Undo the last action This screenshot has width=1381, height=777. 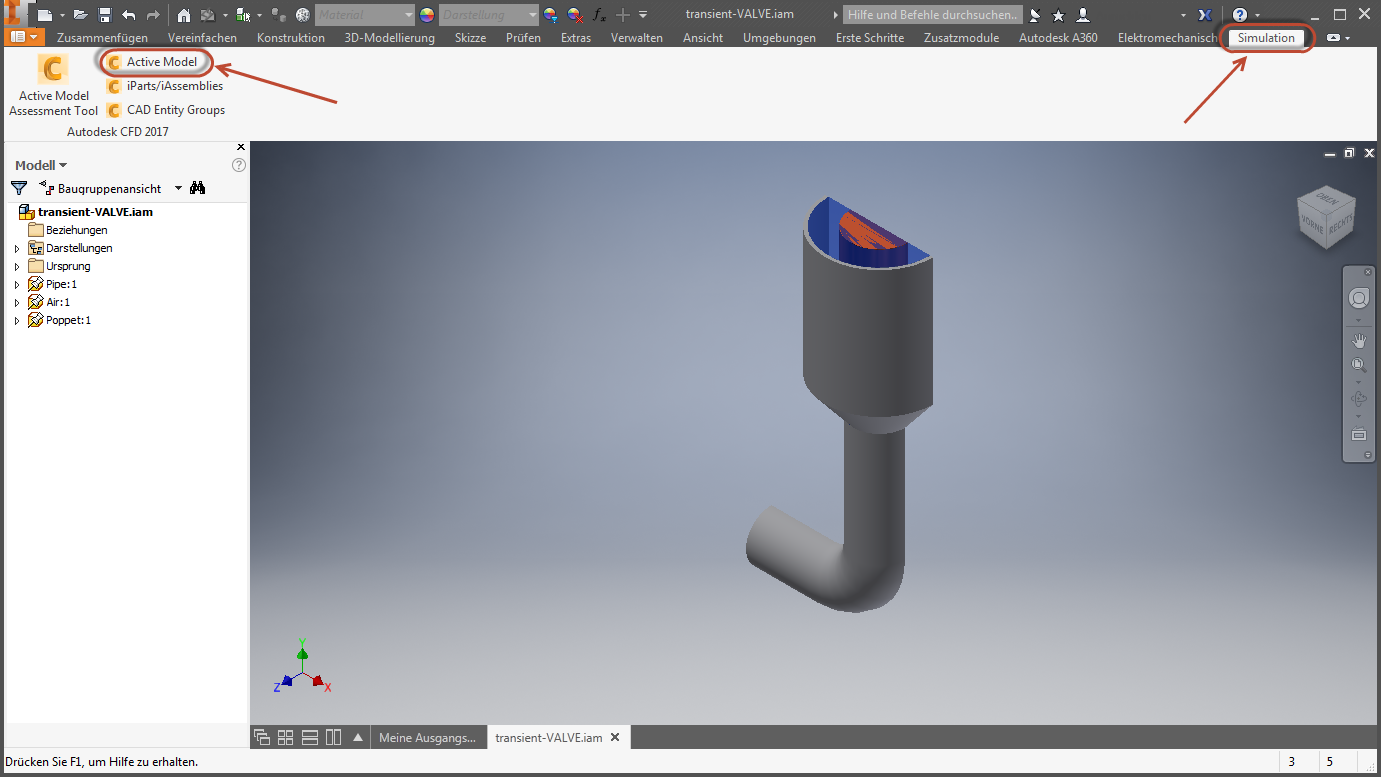[x=128, y=15]
